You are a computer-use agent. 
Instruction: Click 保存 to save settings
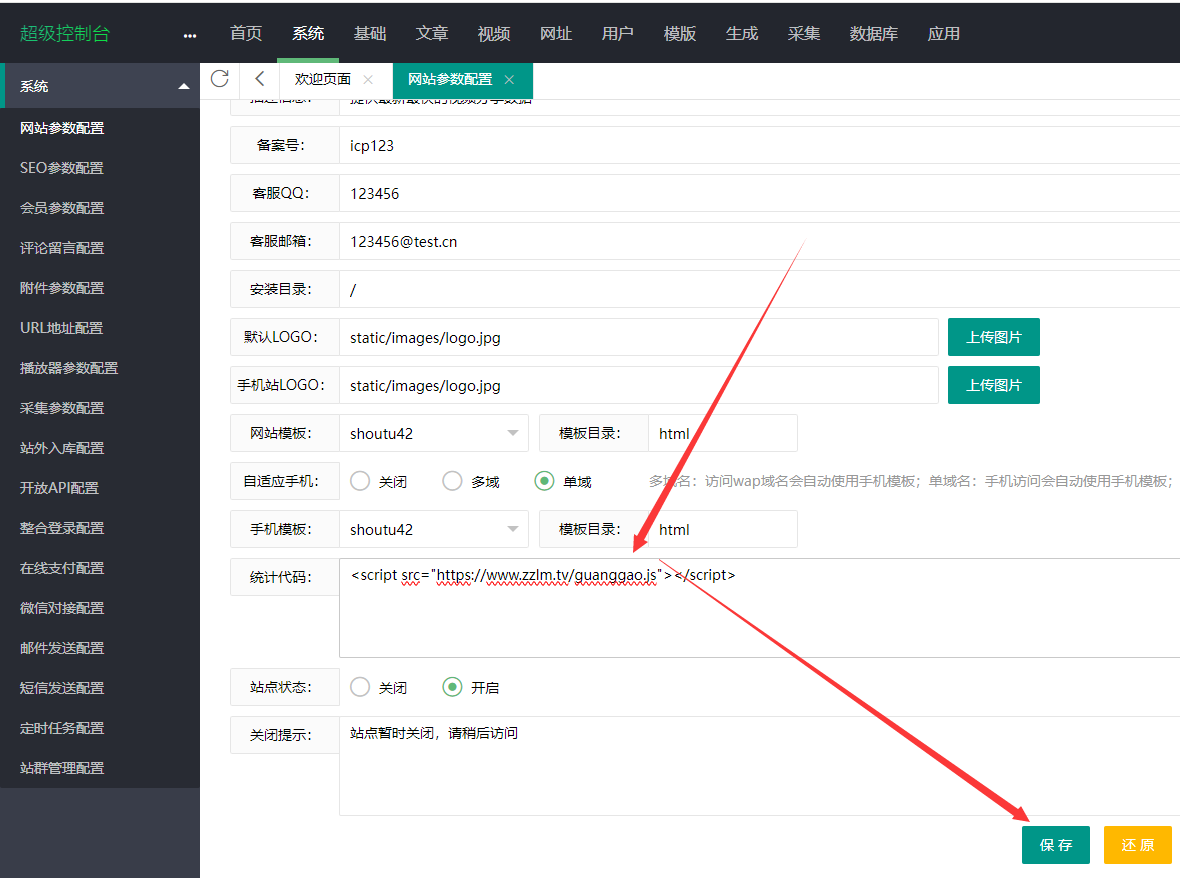coord(1056,845)
